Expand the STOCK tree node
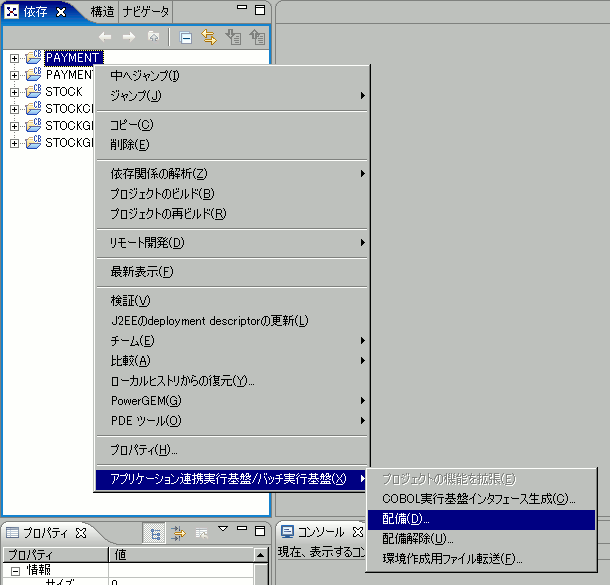Image resolution: width=610 pixels, height=585 pixels. tap(14, 92)
